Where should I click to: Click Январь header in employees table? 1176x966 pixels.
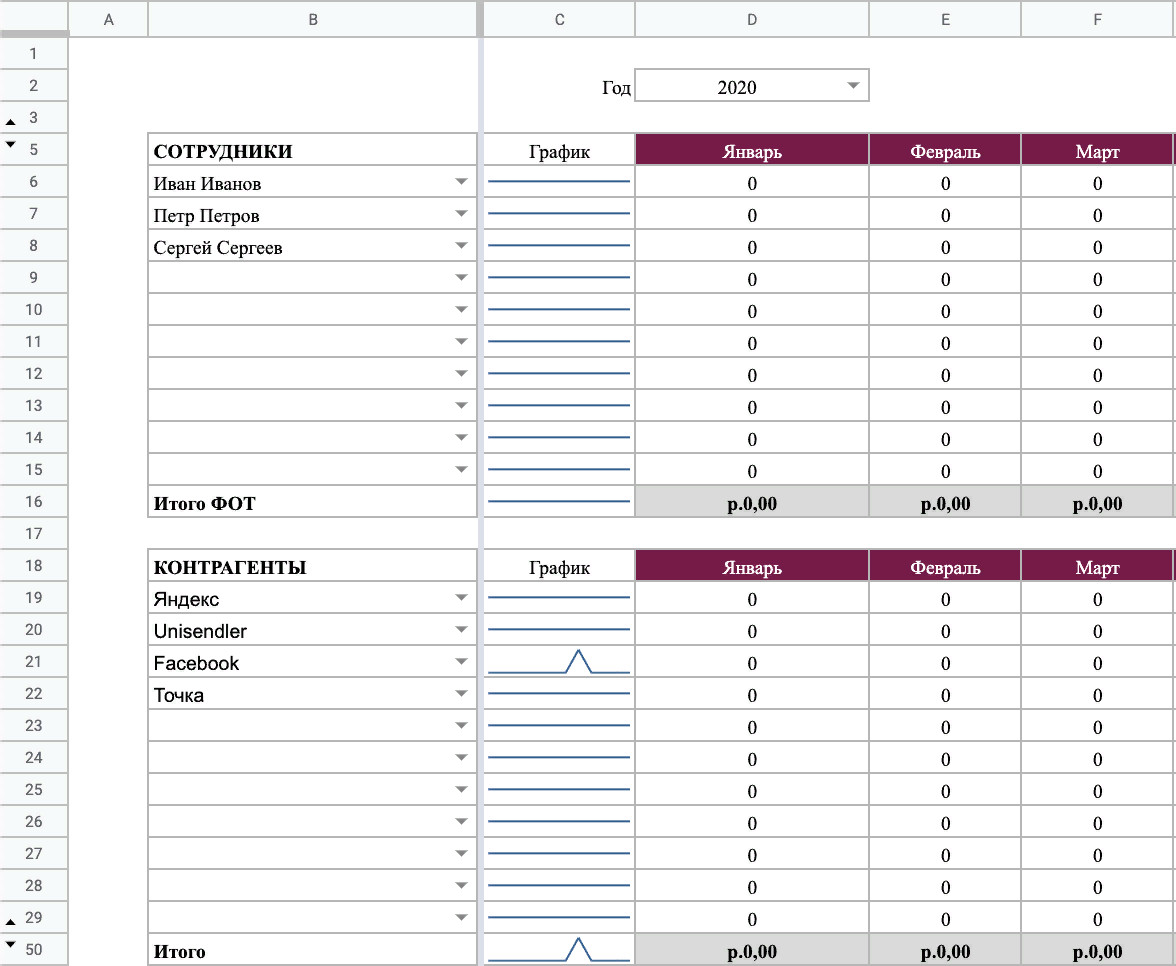[752, 150]
